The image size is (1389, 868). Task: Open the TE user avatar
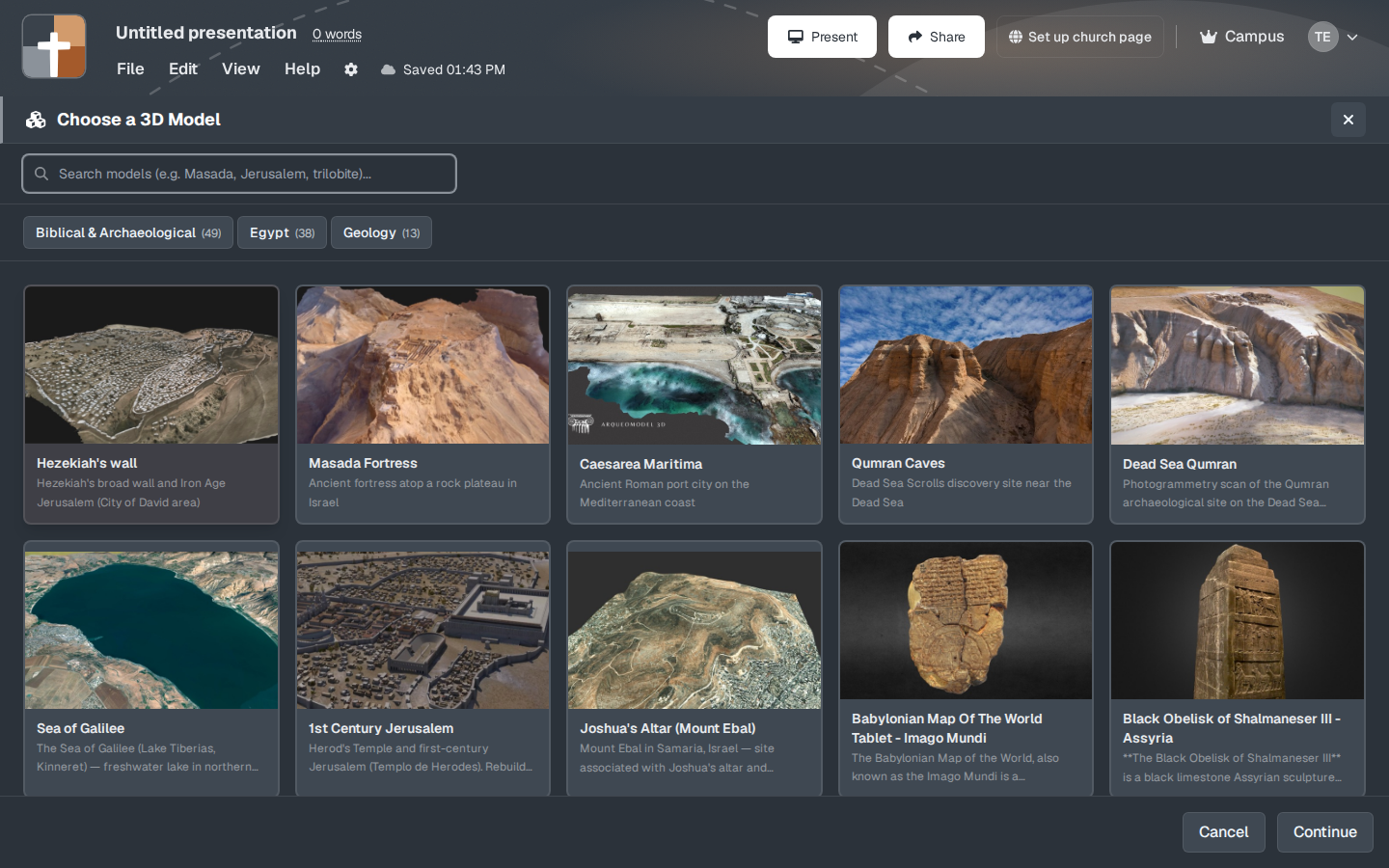pos(1322,37)
